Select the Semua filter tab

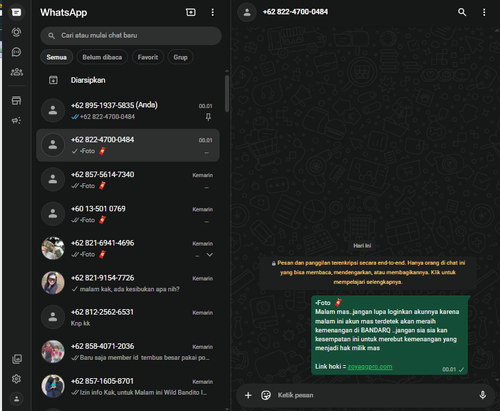point(56,57)
